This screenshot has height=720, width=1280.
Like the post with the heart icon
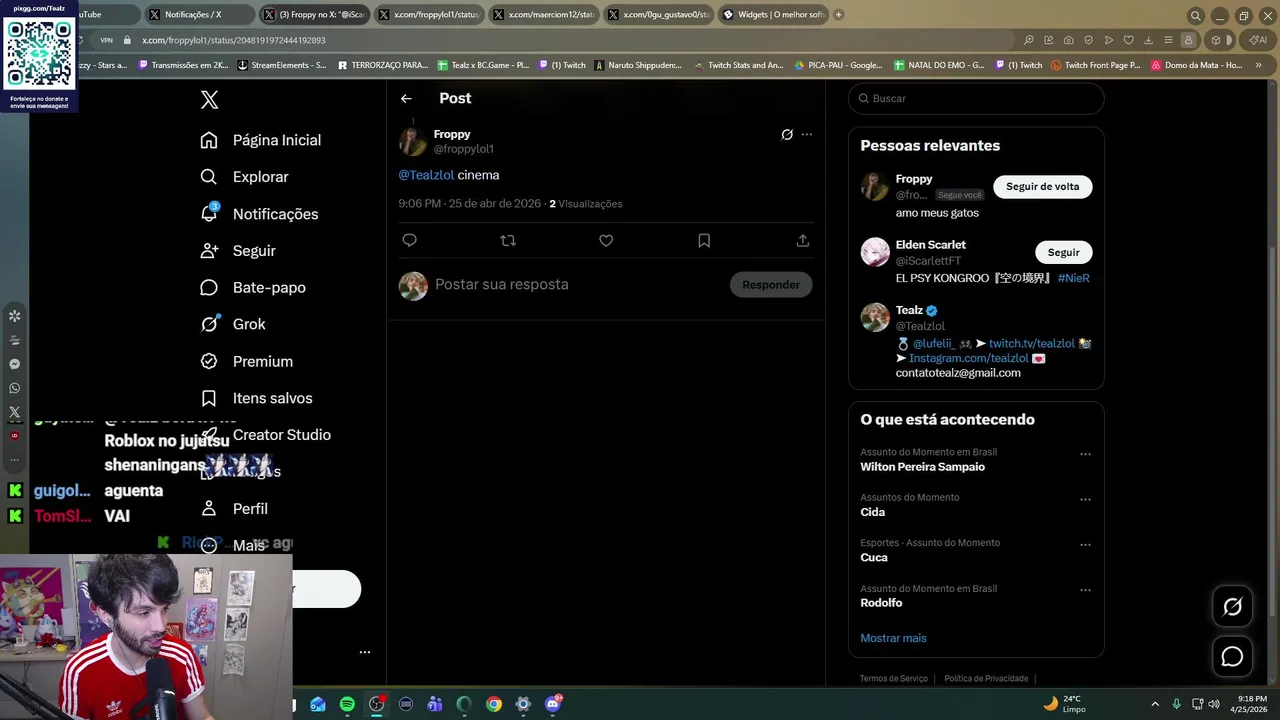[x=606, y=240]
